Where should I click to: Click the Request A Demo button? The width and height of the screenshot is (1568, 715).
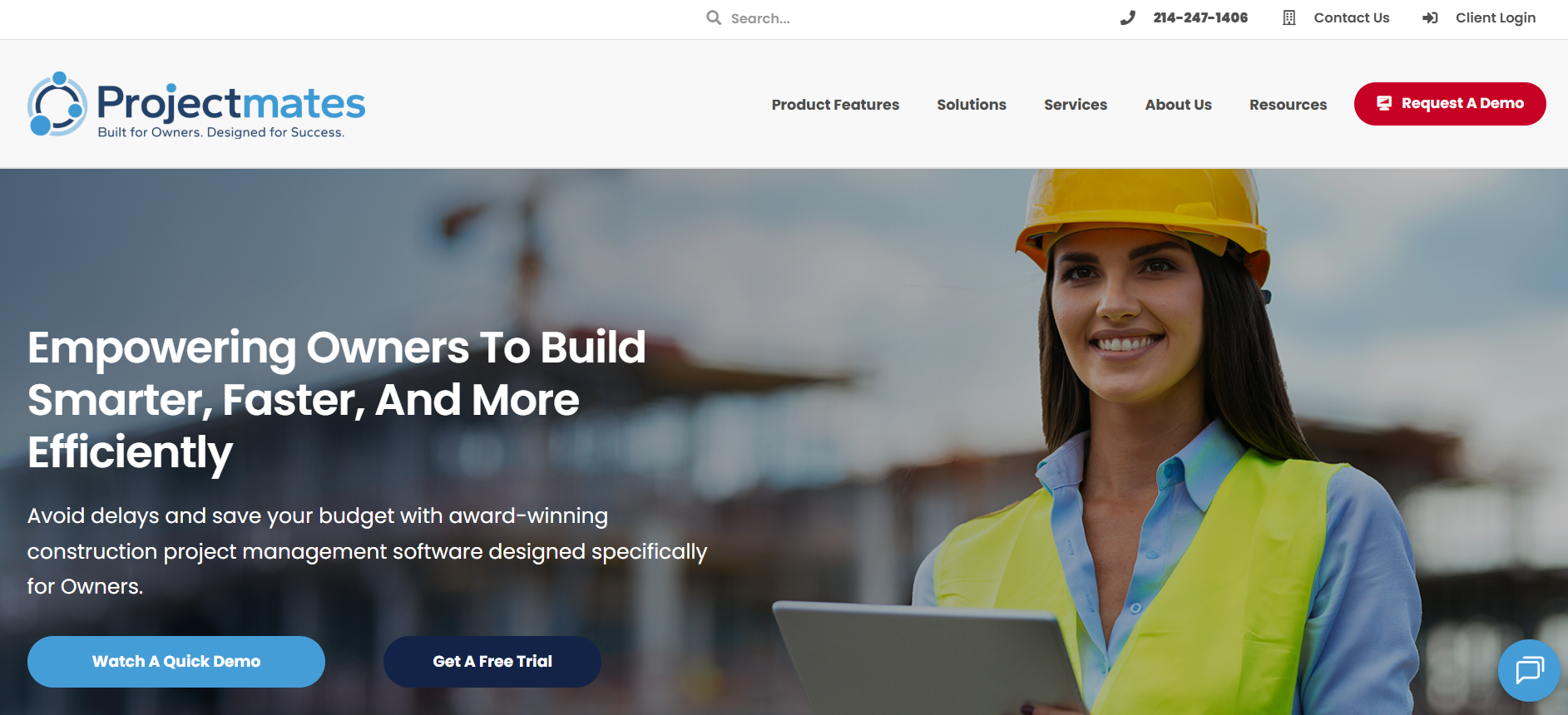point(1450,104)
